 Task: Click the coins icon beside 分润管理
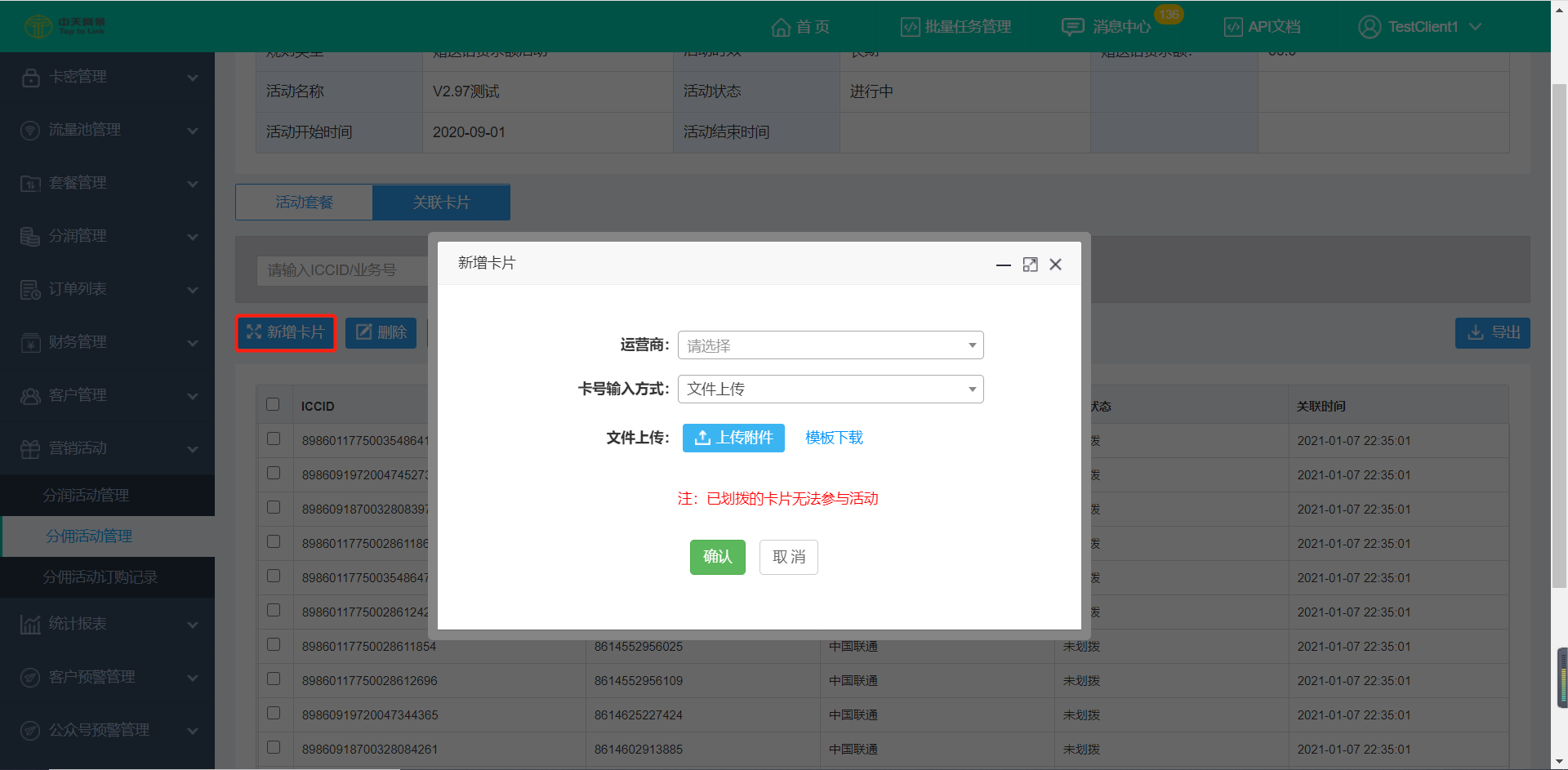coord(30,237)
